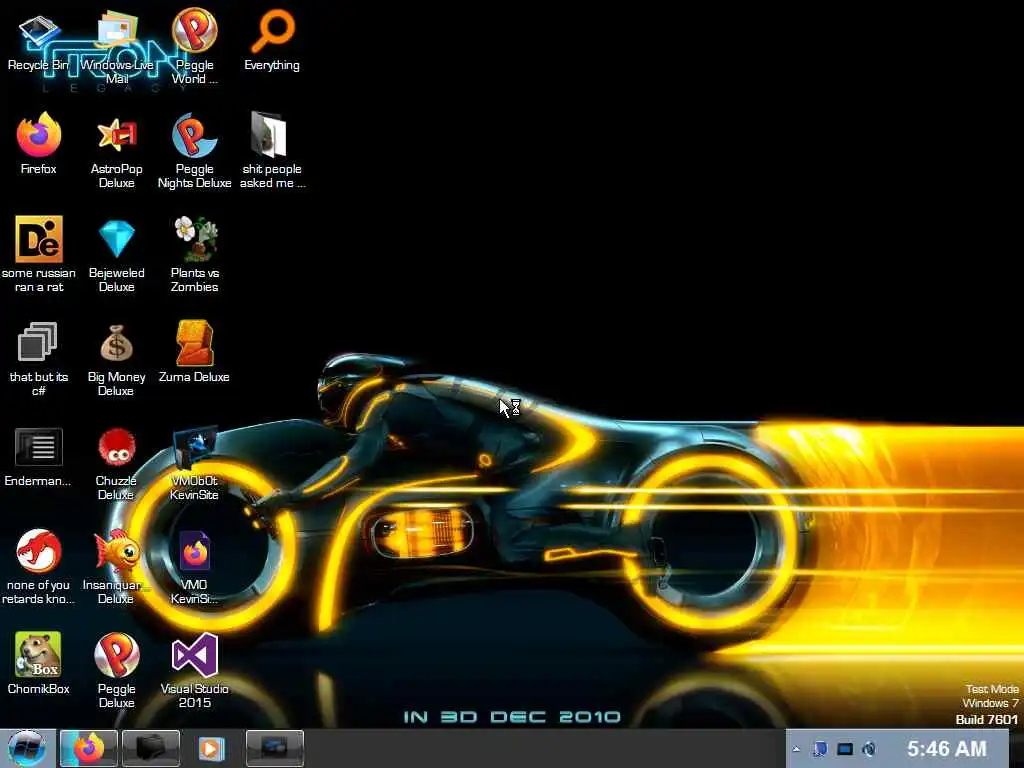The height and width of the screenshot is (768, 1024).
Task: Select the Firefox desktop icon
Action: [x=39, y=135]
